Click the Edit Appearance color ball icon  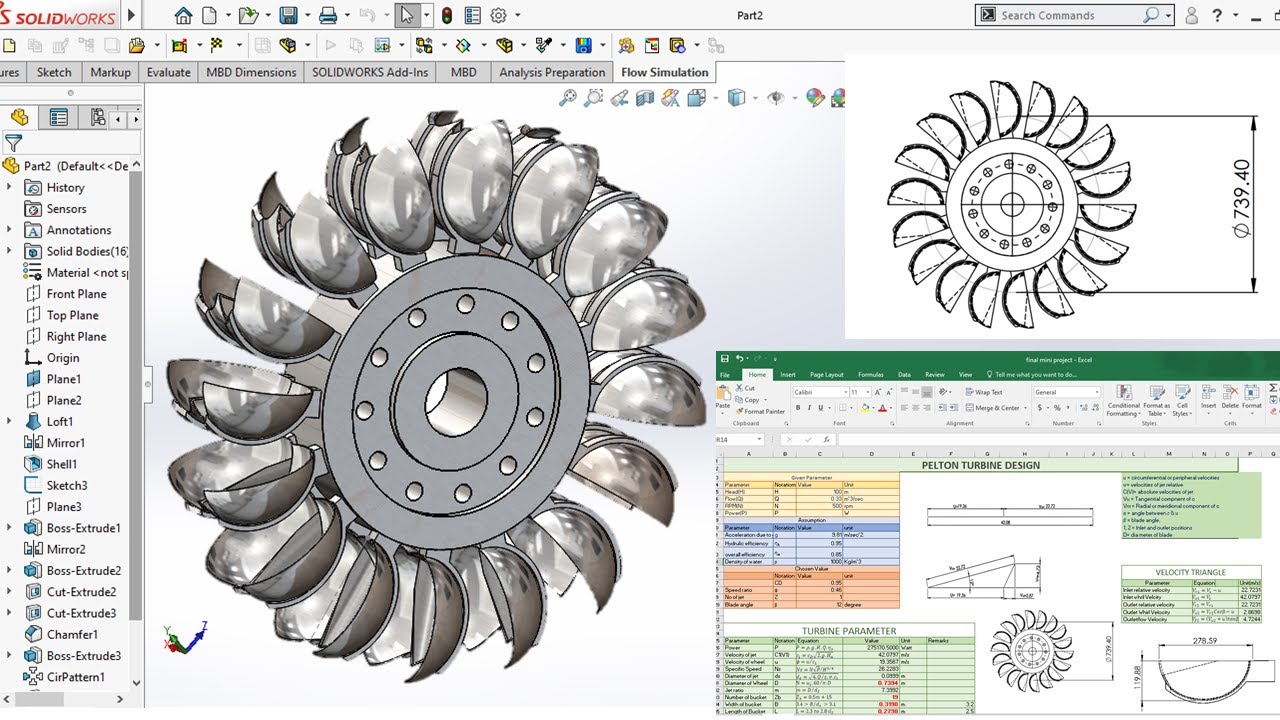(815, 98)
